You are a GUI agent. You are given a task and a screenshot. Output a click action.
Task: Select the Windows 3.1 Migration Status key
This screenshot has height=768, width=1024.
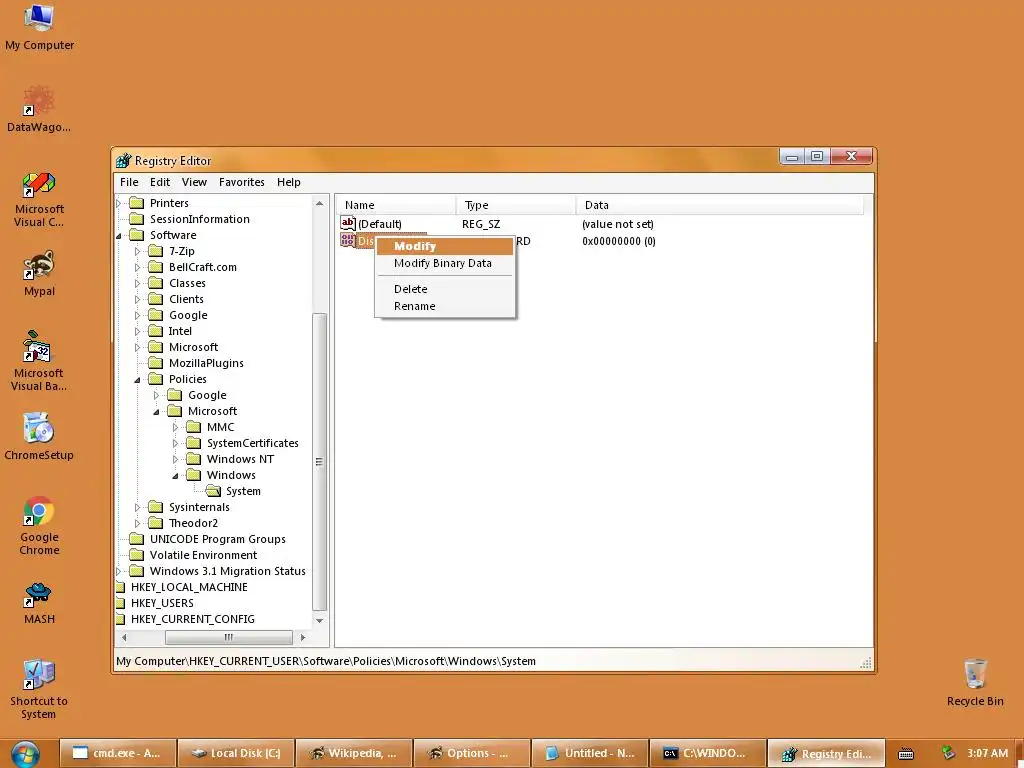[x=227, y=571]
